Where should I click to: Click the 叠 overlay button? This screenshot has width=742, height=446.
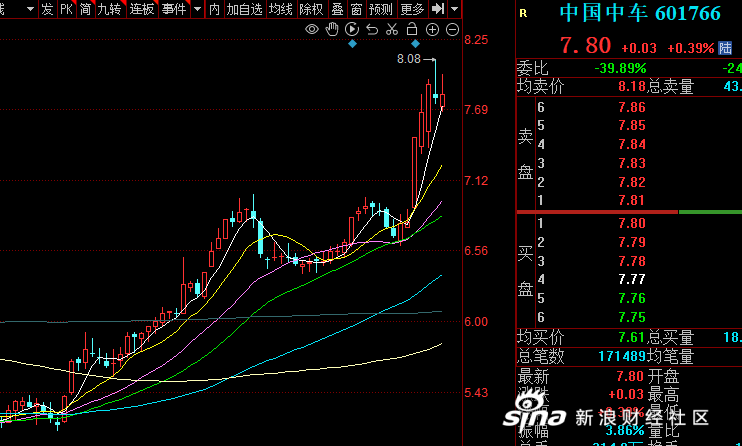(337, 9)
